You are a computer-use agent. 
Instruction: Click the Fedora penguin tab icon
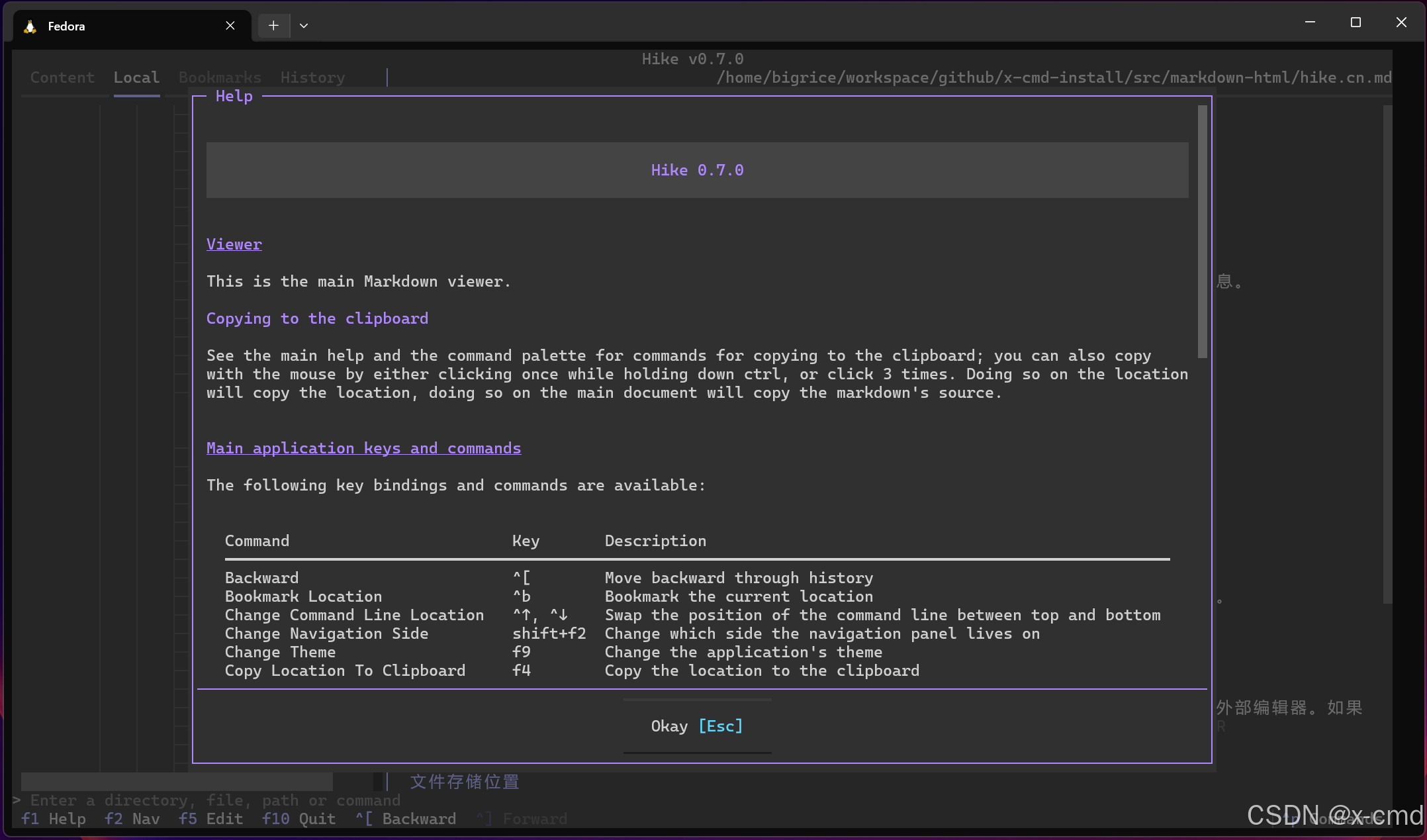click(x=30, y=26)
